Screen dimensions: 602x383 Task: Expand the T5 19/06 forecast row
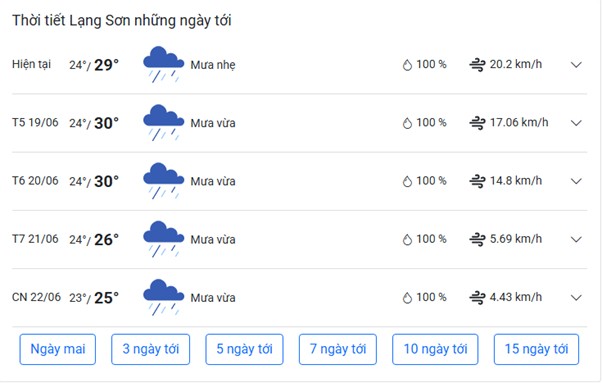coord(576,123)
